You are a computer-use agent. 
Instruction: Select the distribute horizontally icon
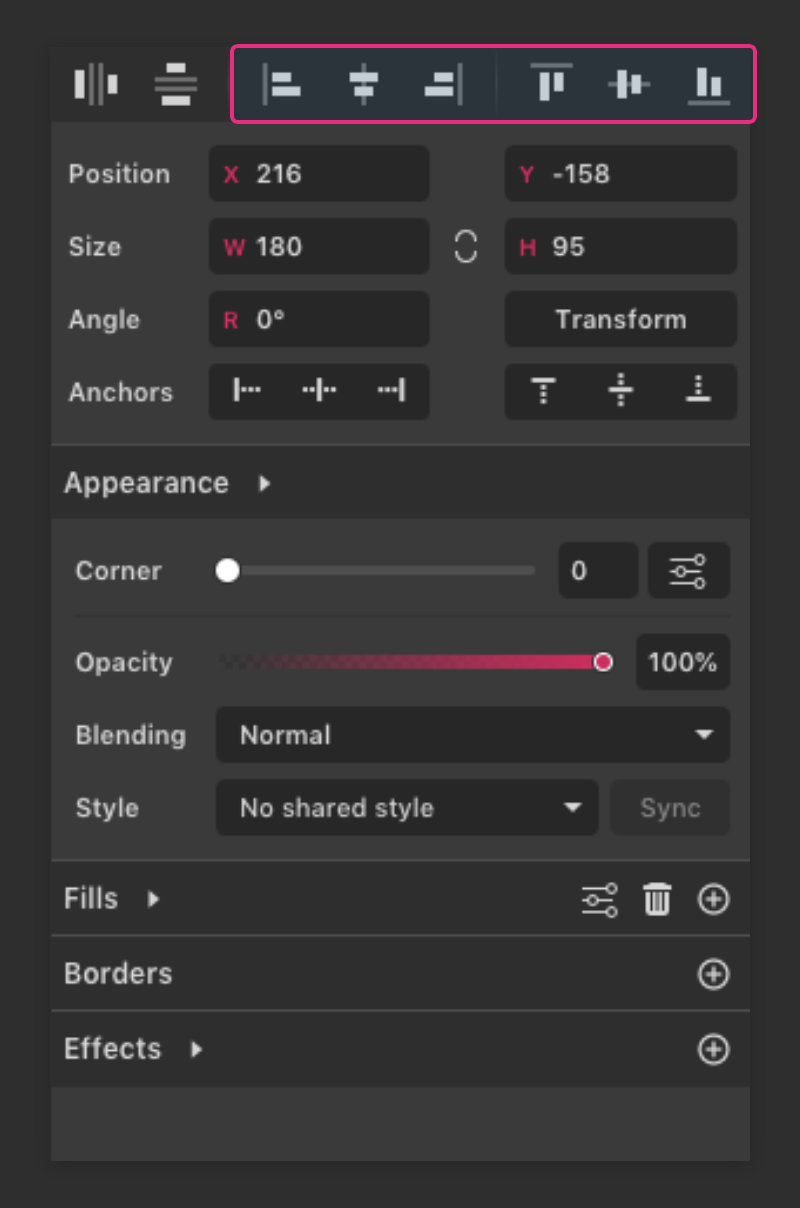pyautogui.click(x=95, y=84)
